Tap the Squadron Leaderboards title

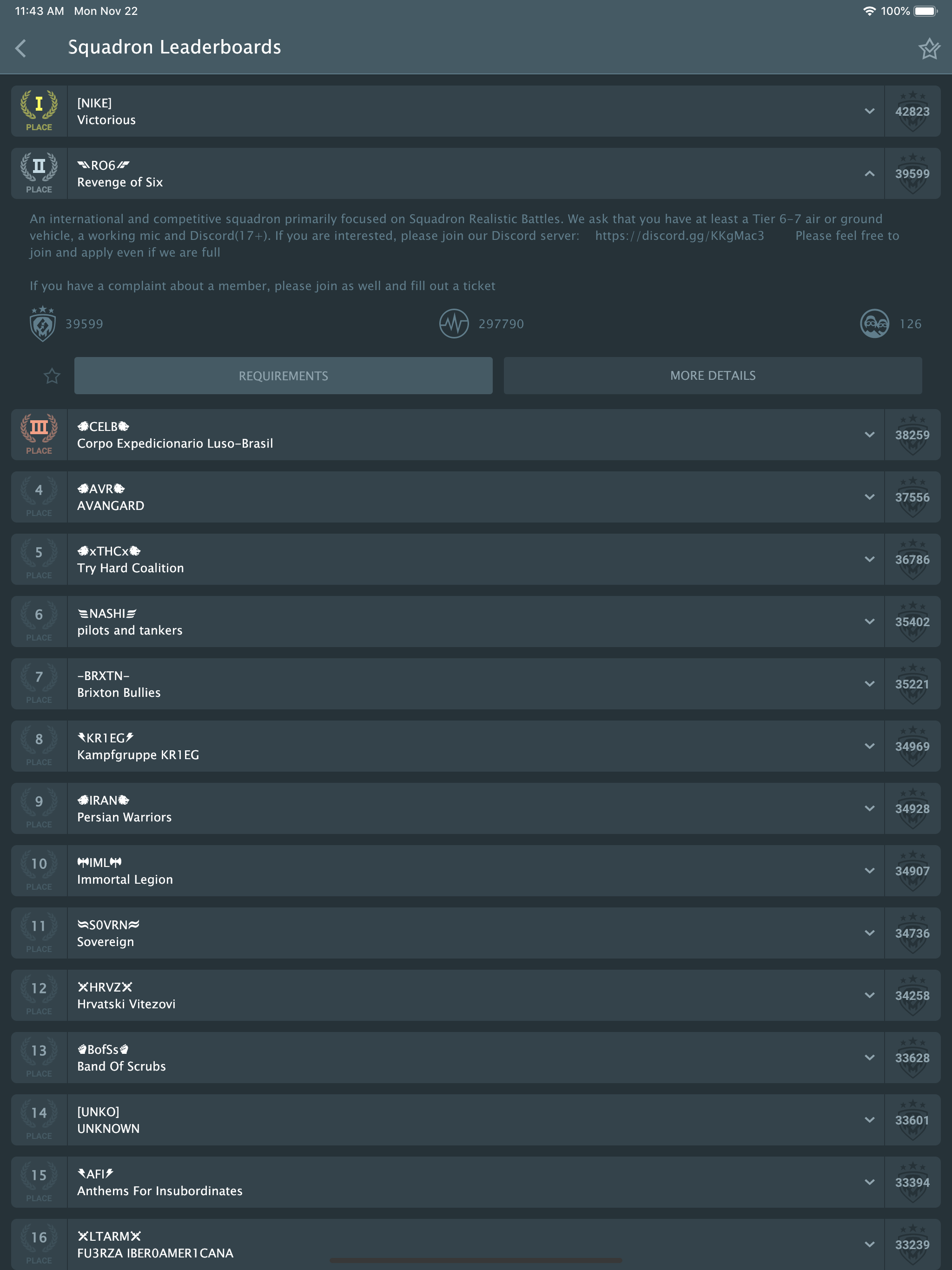(175, 47)
